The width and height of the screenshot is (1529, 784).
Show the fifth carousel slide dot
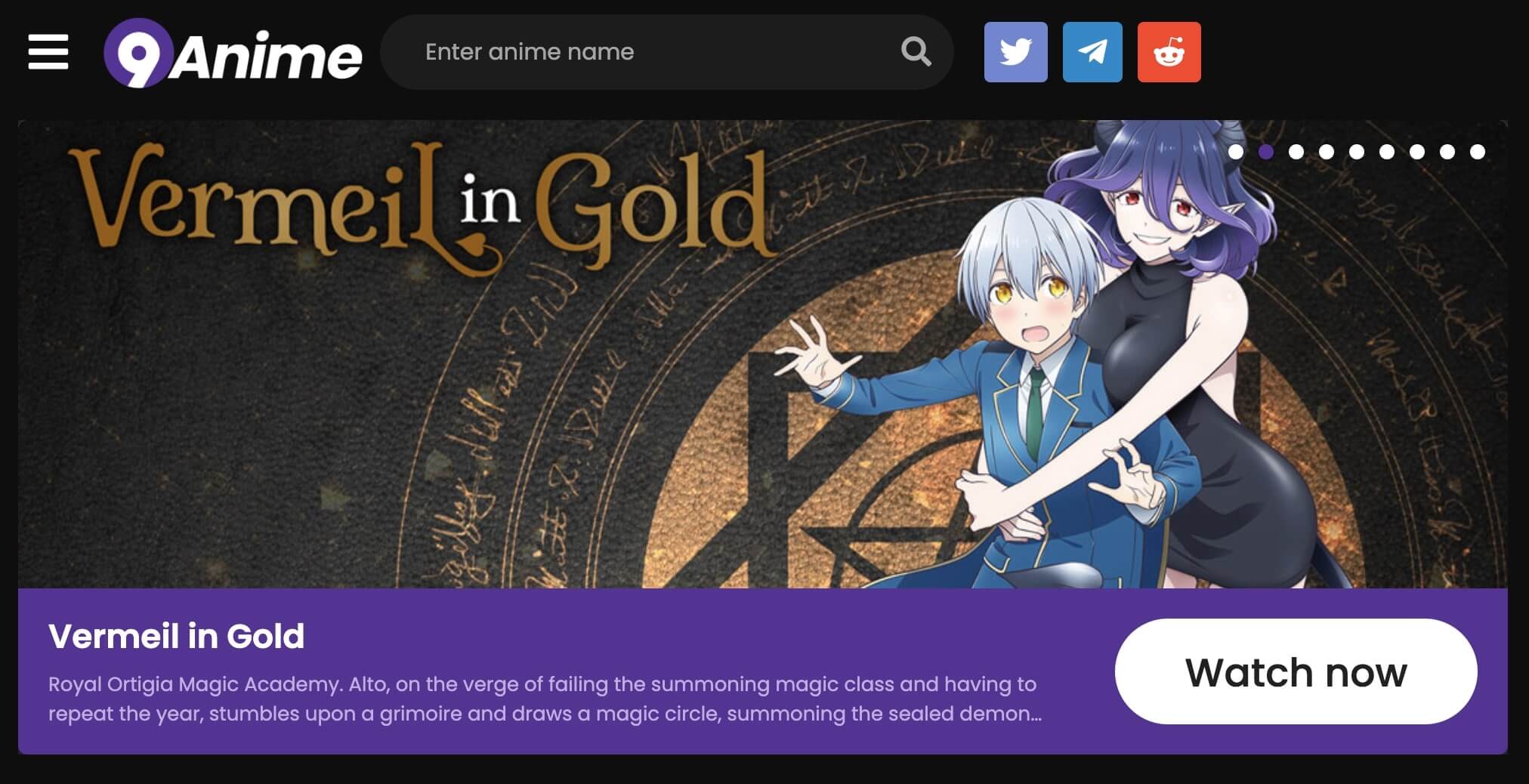coord(1357,152)
